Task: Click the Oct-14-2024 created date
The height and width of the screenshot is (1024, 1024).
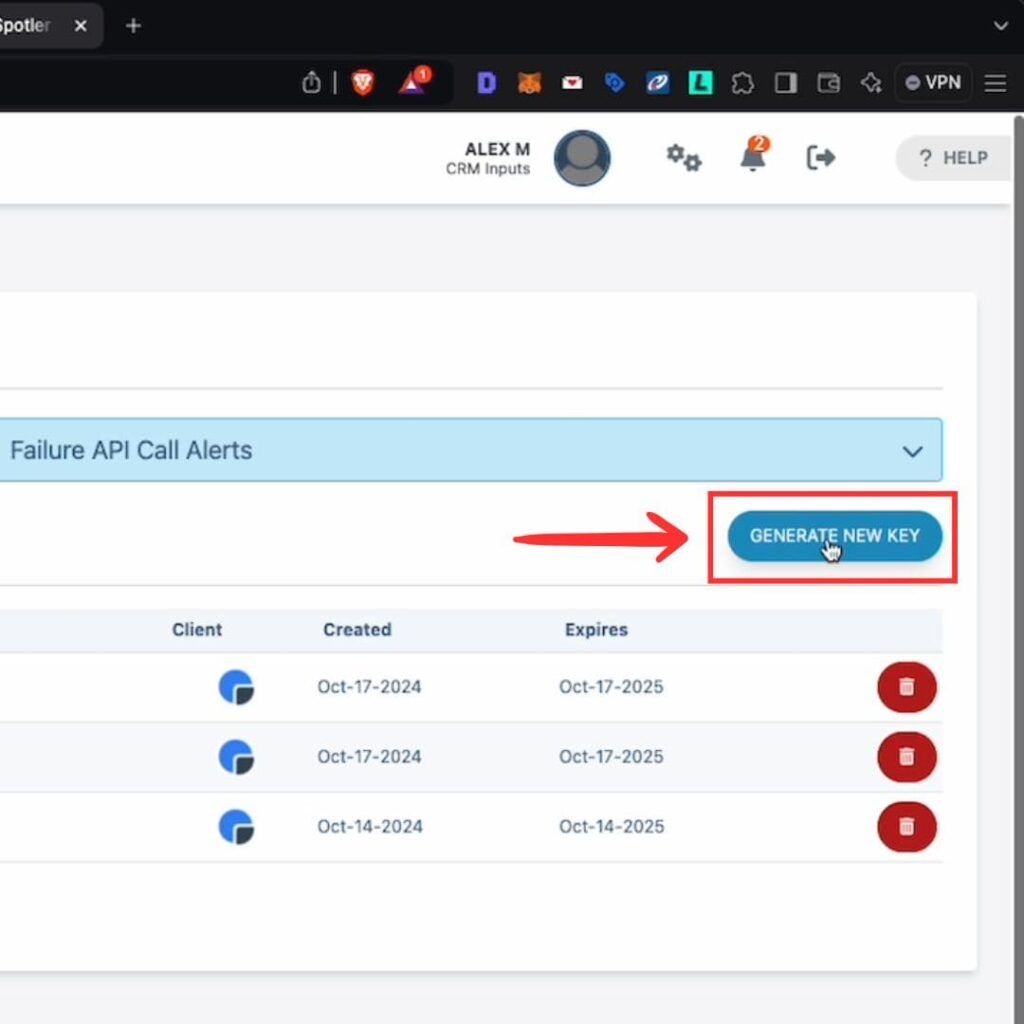Action: click(370, 827)
